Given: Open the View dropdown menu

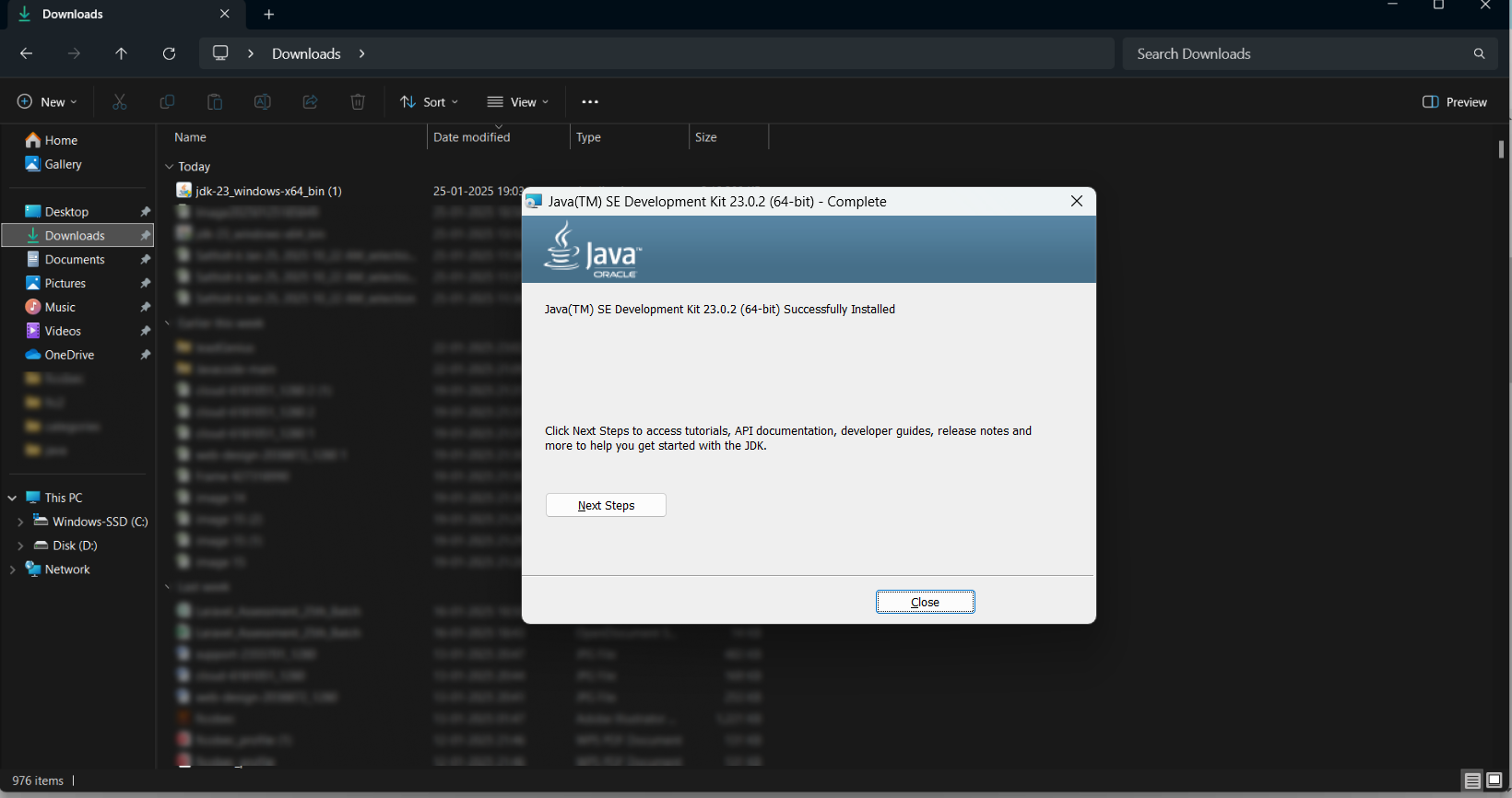Looking at the screenshot, I should click(x=518, y=101).
